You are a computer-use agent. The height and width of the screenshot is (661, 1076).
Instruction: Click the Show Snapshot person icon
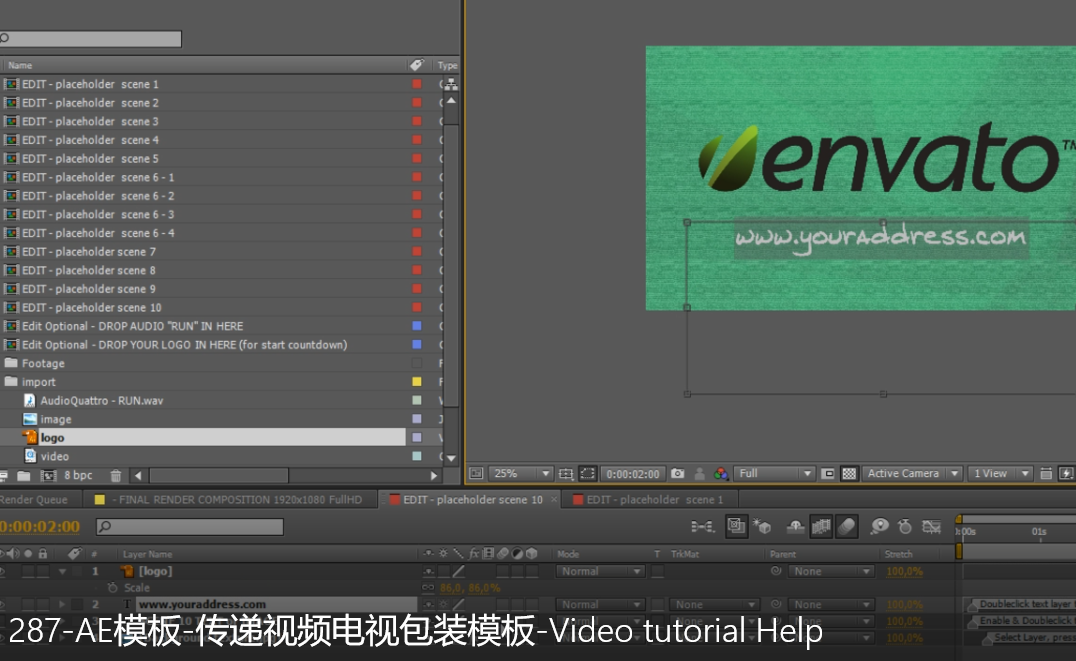(699, 474)
